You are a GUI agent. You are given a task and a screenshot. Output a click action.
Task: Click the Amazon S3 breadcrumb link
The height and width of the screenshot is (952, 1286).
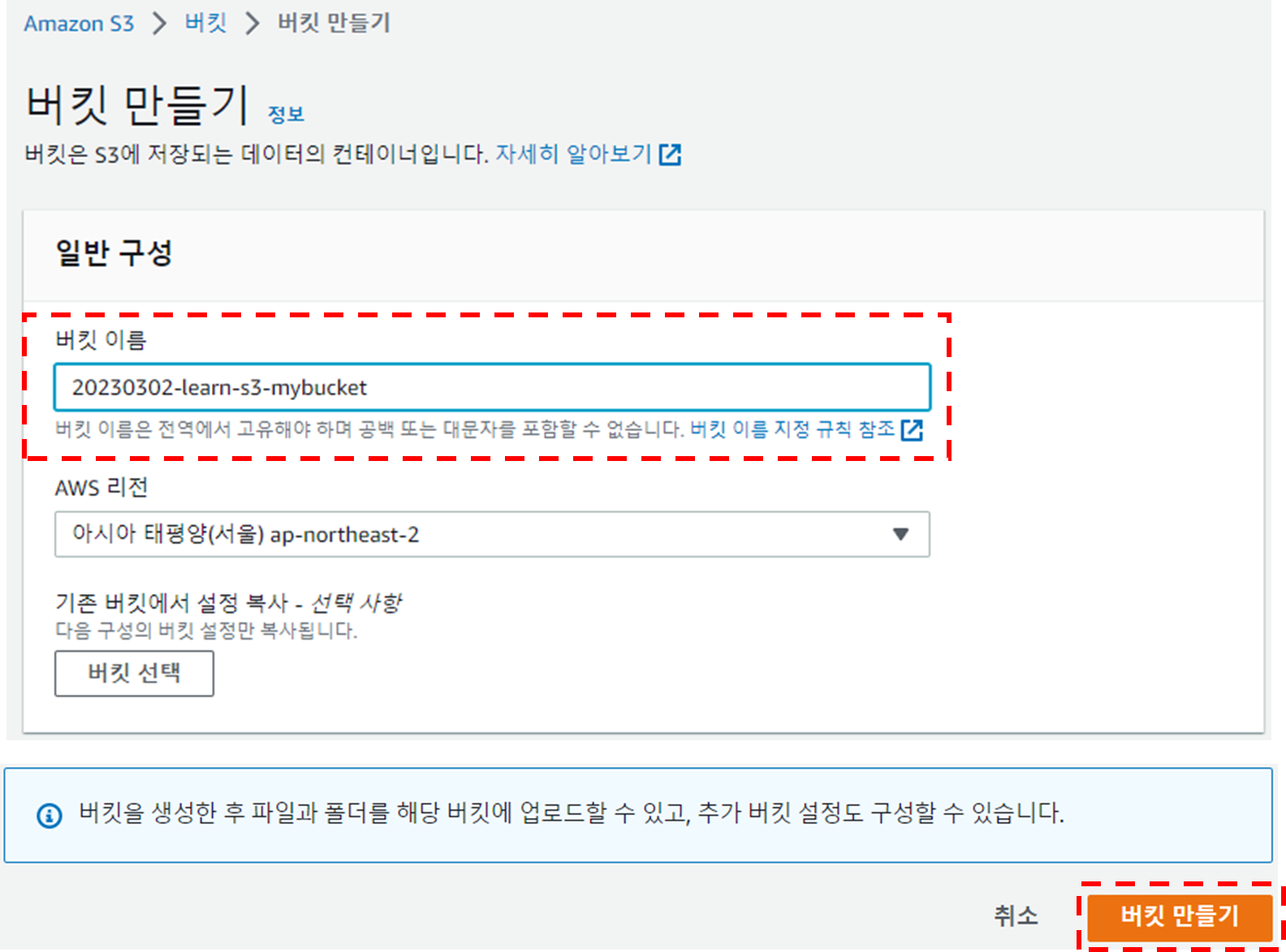tap(79, 24)
